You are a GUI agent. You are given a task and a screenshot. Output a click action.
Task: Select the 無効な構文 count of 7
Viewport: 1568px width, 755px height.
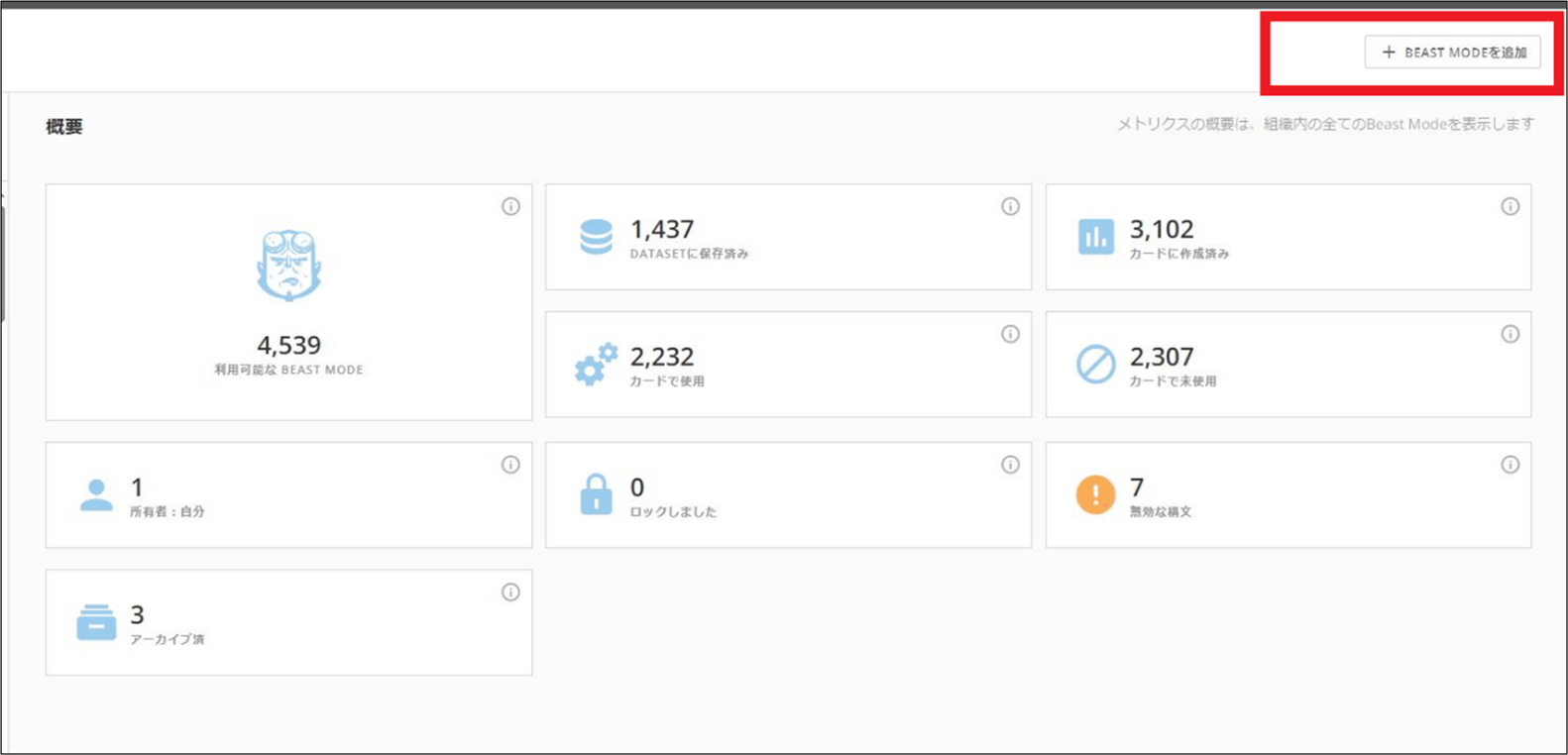tap(1137, 487)
